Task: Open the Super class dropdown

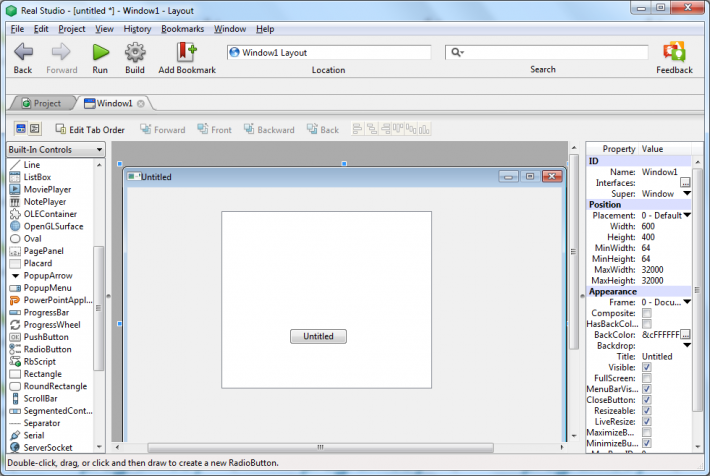Action: coord(686,193)
